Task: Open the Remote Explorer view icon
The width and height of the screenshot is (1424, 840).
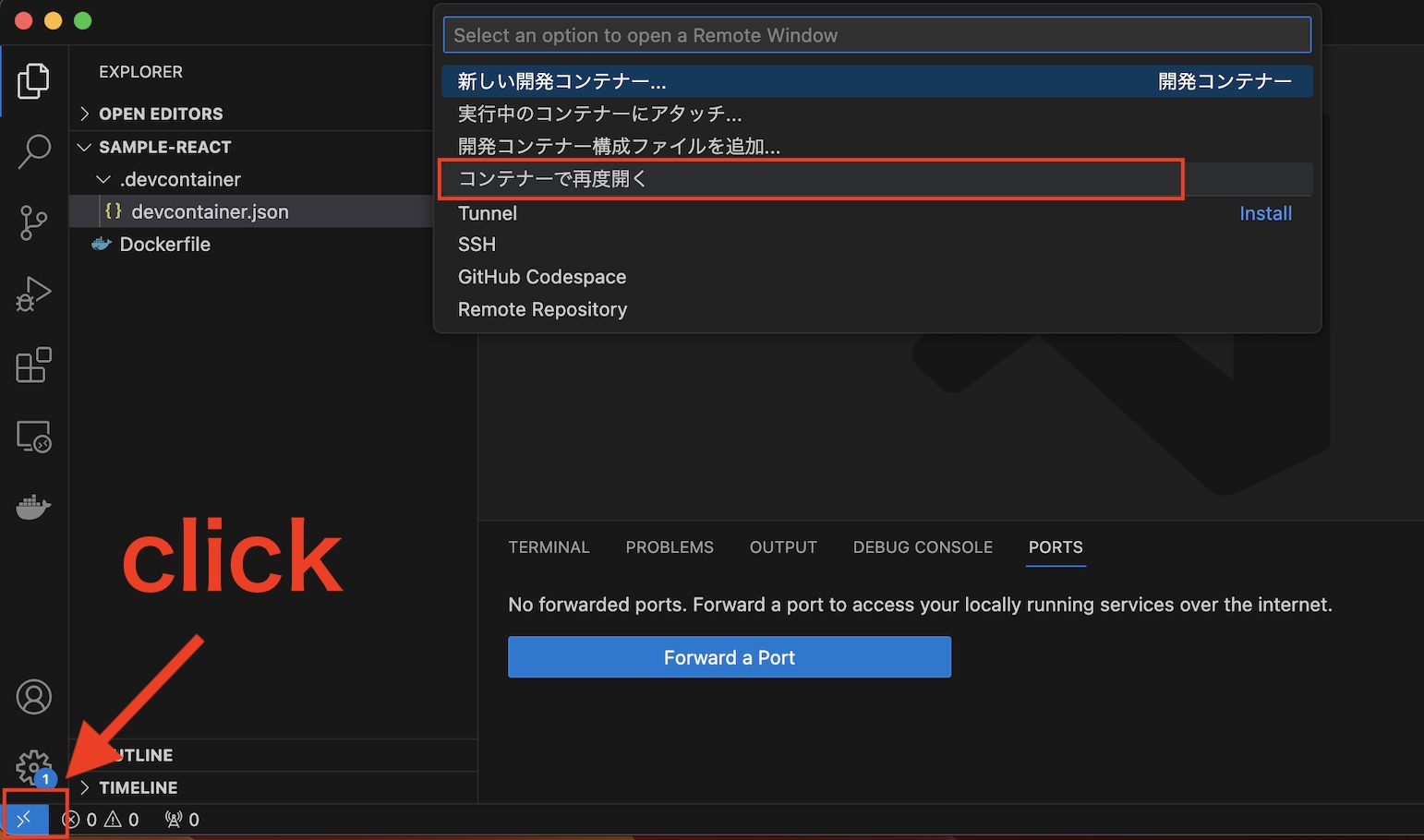Action: click(33, 436)
